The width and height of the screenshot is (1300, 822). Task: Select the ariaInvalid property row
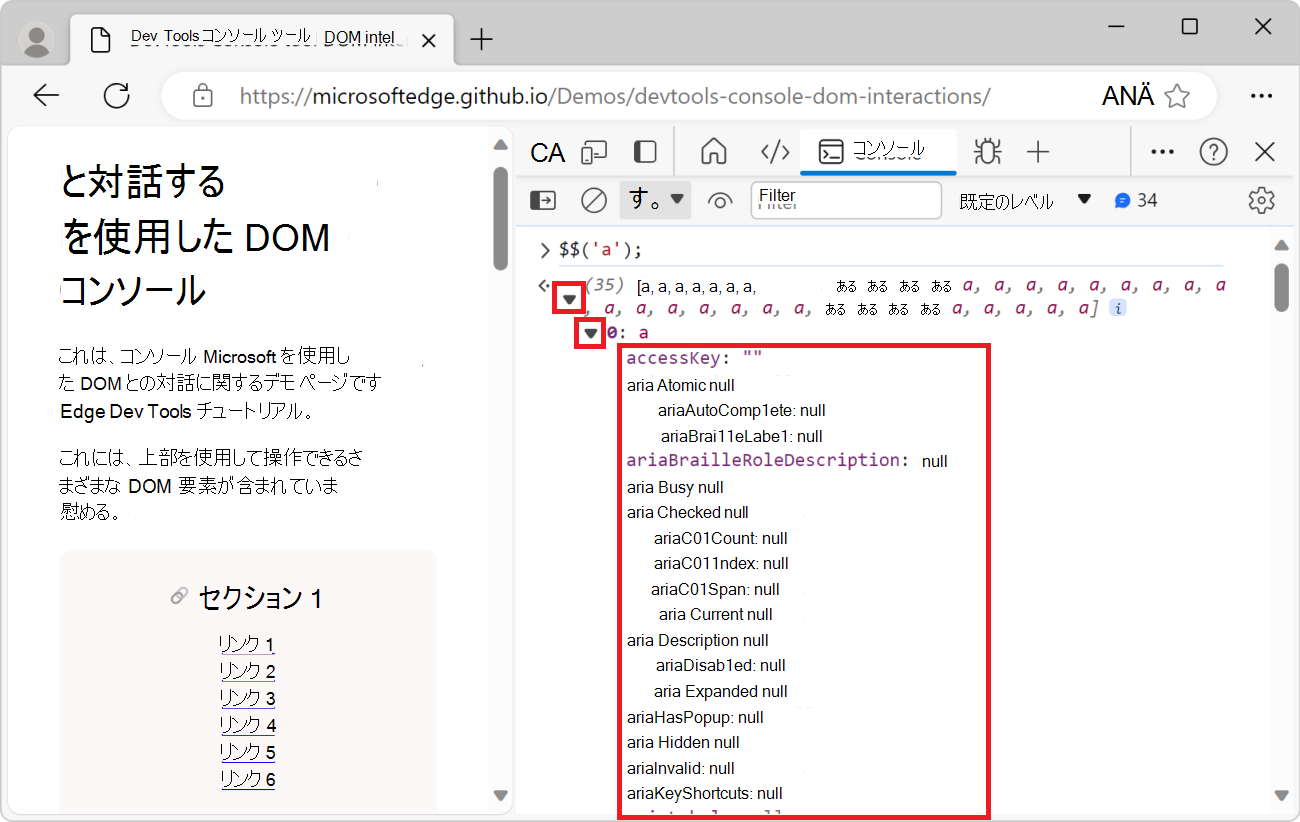click(681, 768)
